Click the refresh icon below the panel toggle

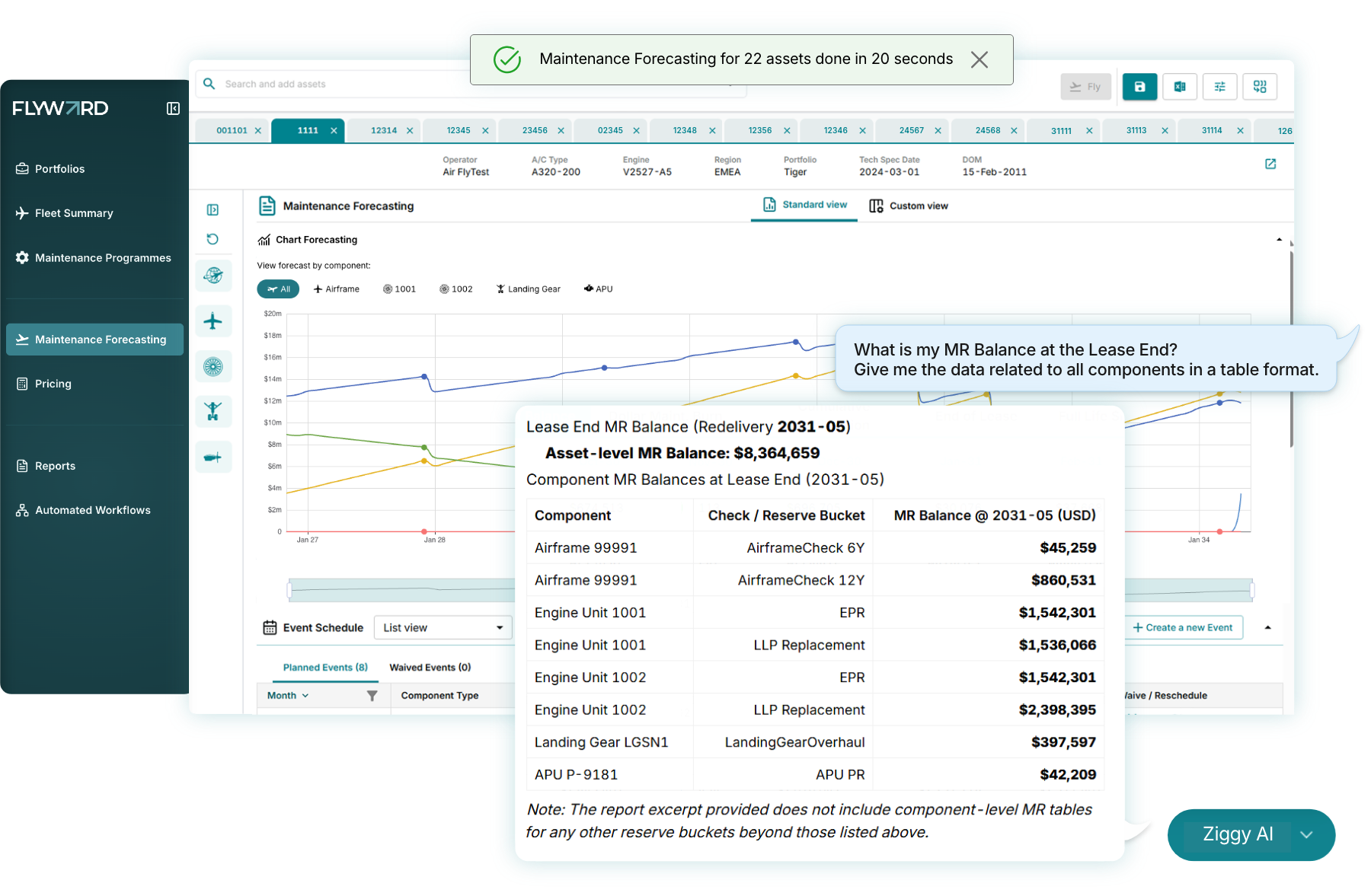point(213,239)
